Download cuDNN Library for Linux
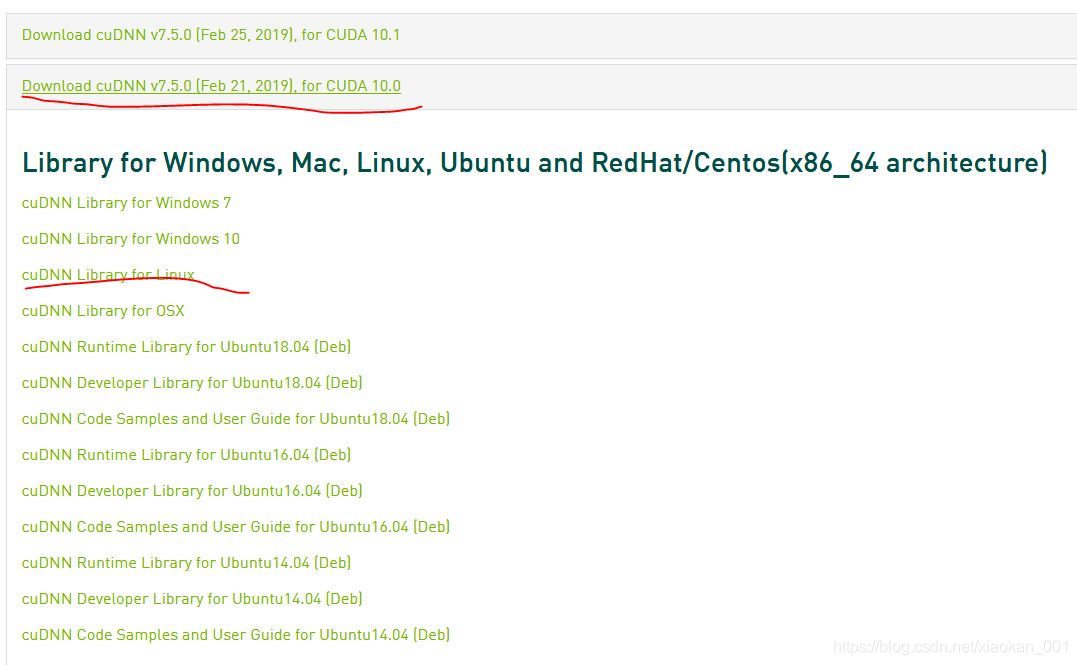This screenshot has width=1077, height=665. [108, 275]
